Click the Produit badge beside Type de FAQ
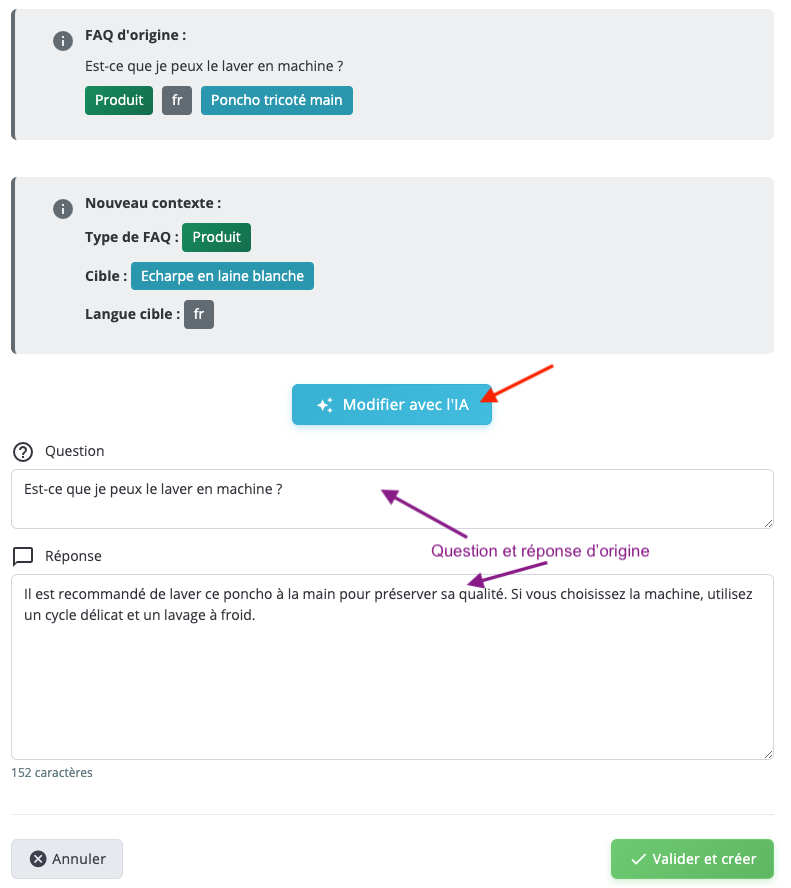 (216, 237)
